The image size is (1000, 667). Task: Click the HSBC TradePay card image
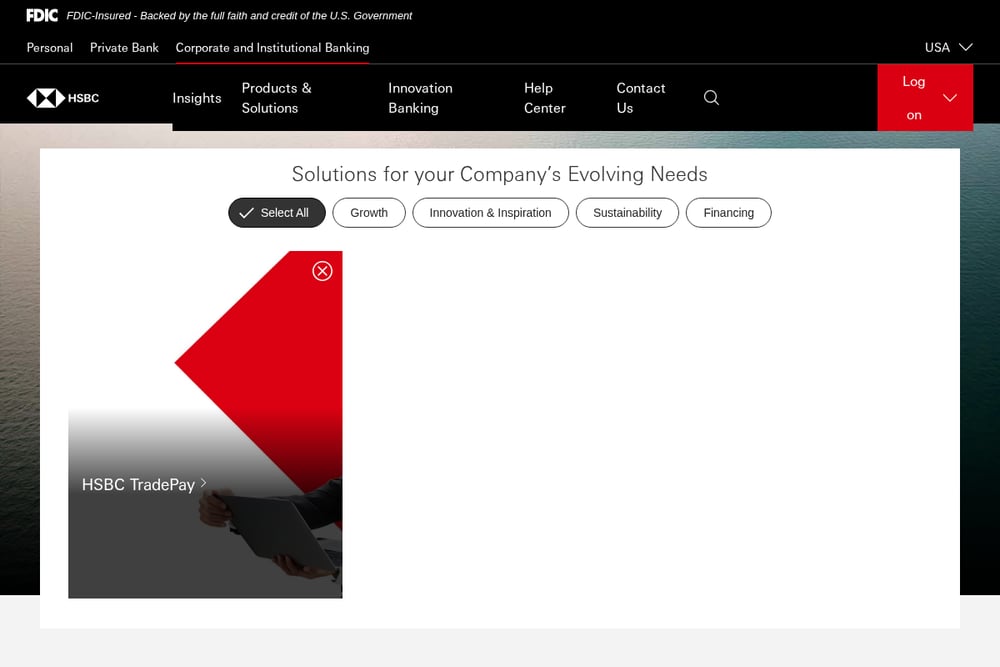click(205, 424)
